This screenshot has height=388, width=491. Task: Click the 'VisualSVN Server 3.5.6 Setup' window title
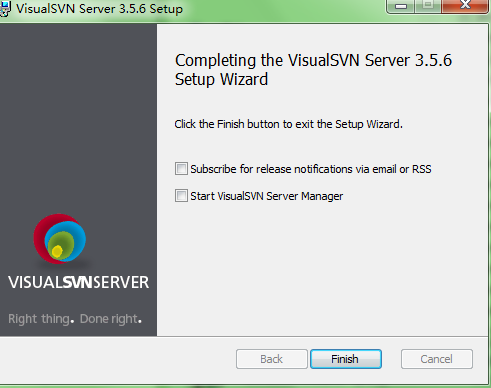(x=99, y=9)
